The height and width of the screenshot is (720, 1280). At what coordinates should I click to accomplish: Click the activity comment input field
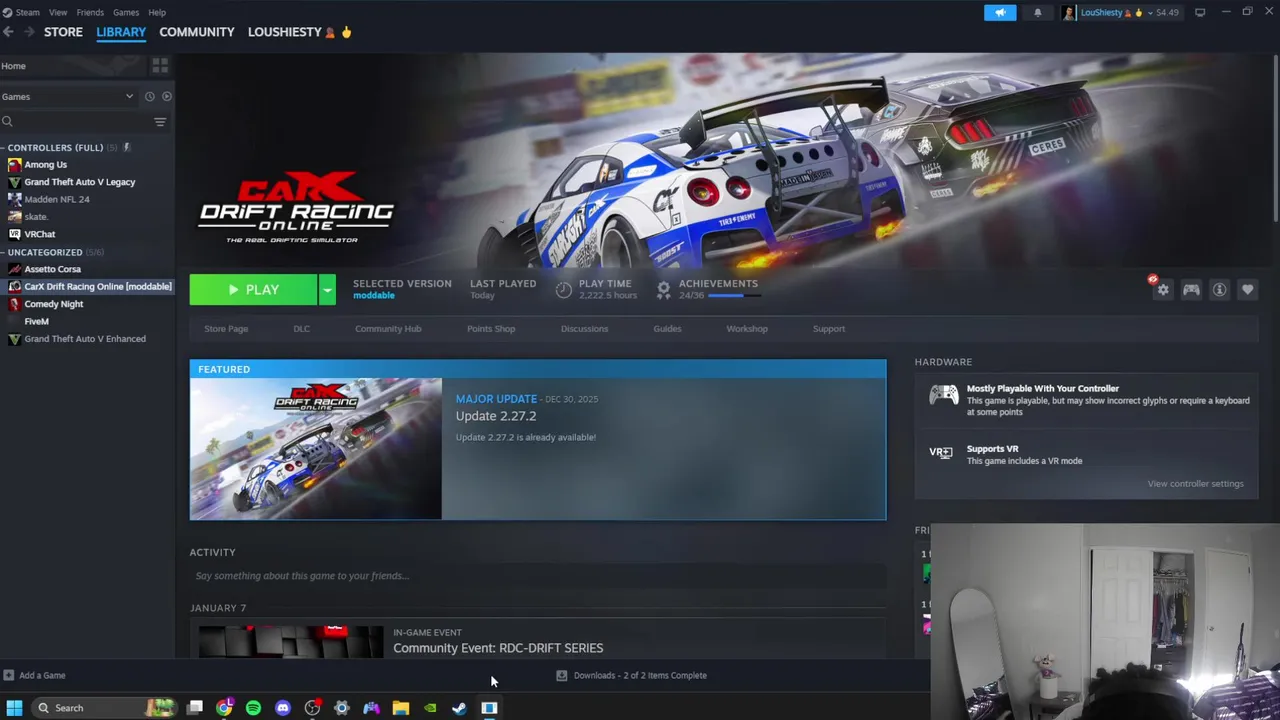tap(538, 576)
